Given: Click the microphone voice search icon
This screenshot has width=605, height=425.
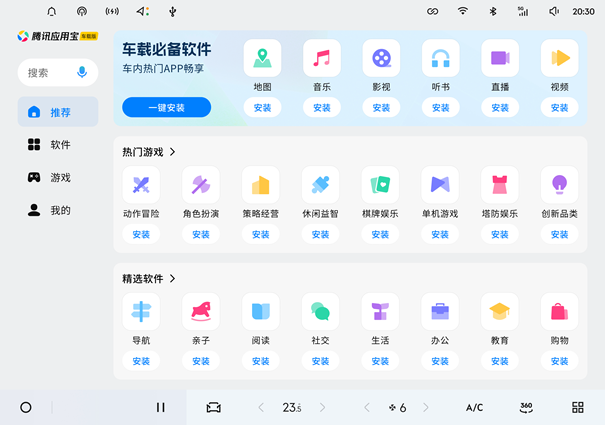Looking at the screenshot, I should tap(82, 73).
